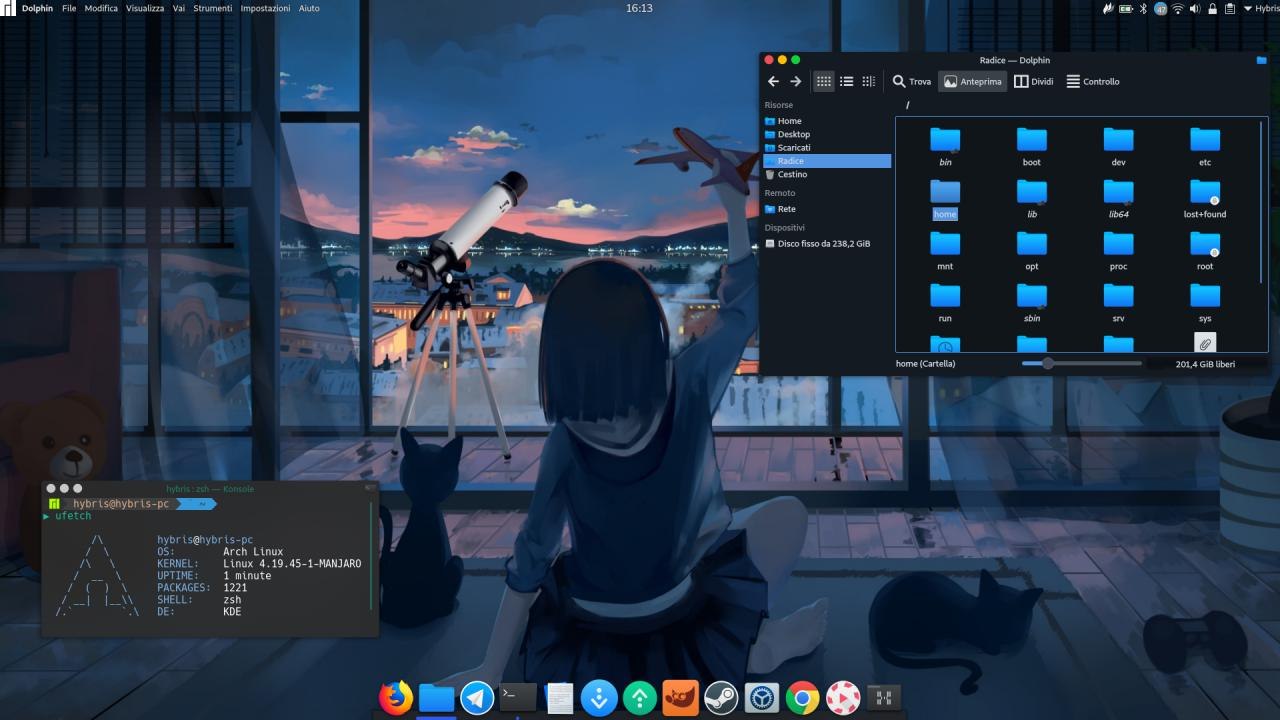Viewport: 1280px width, 720px height.
Task: Select the boot folder icon
Action: coord(1032,140)
